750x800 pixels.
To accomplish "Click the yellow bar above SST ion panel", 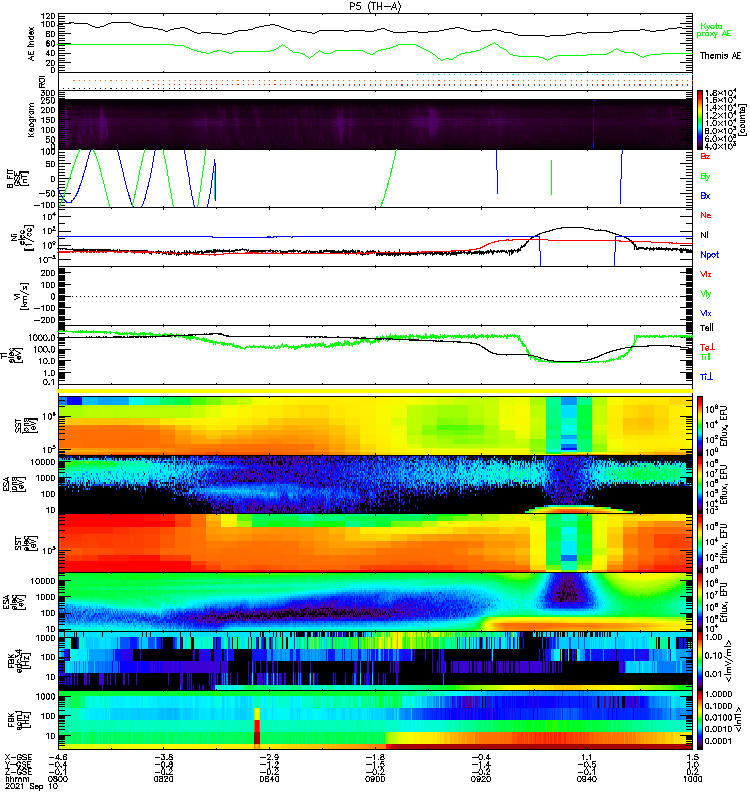I will 375,391.
